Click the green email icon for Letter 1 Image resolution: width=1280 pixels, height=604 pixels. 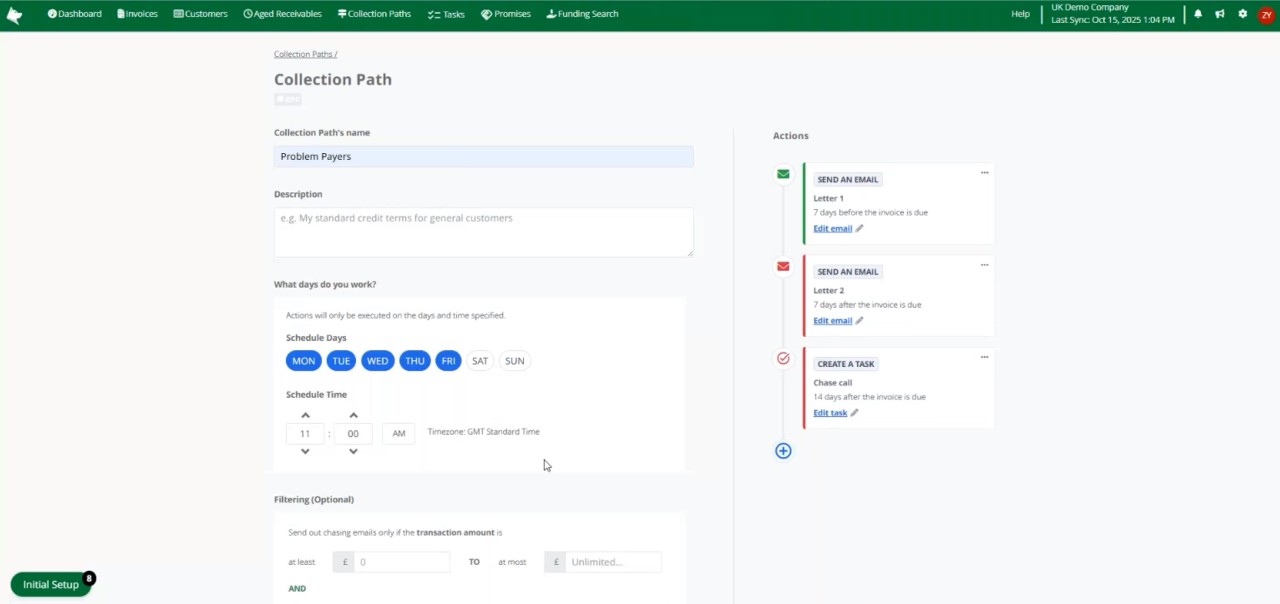[x=783, y=173]
